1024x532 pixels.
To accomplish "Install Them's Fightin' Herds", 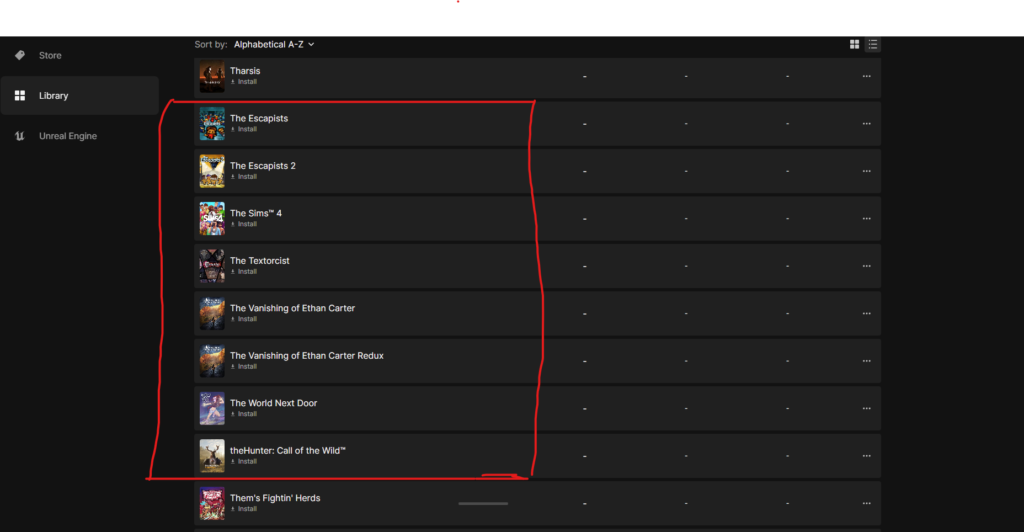I will [244, 509].
